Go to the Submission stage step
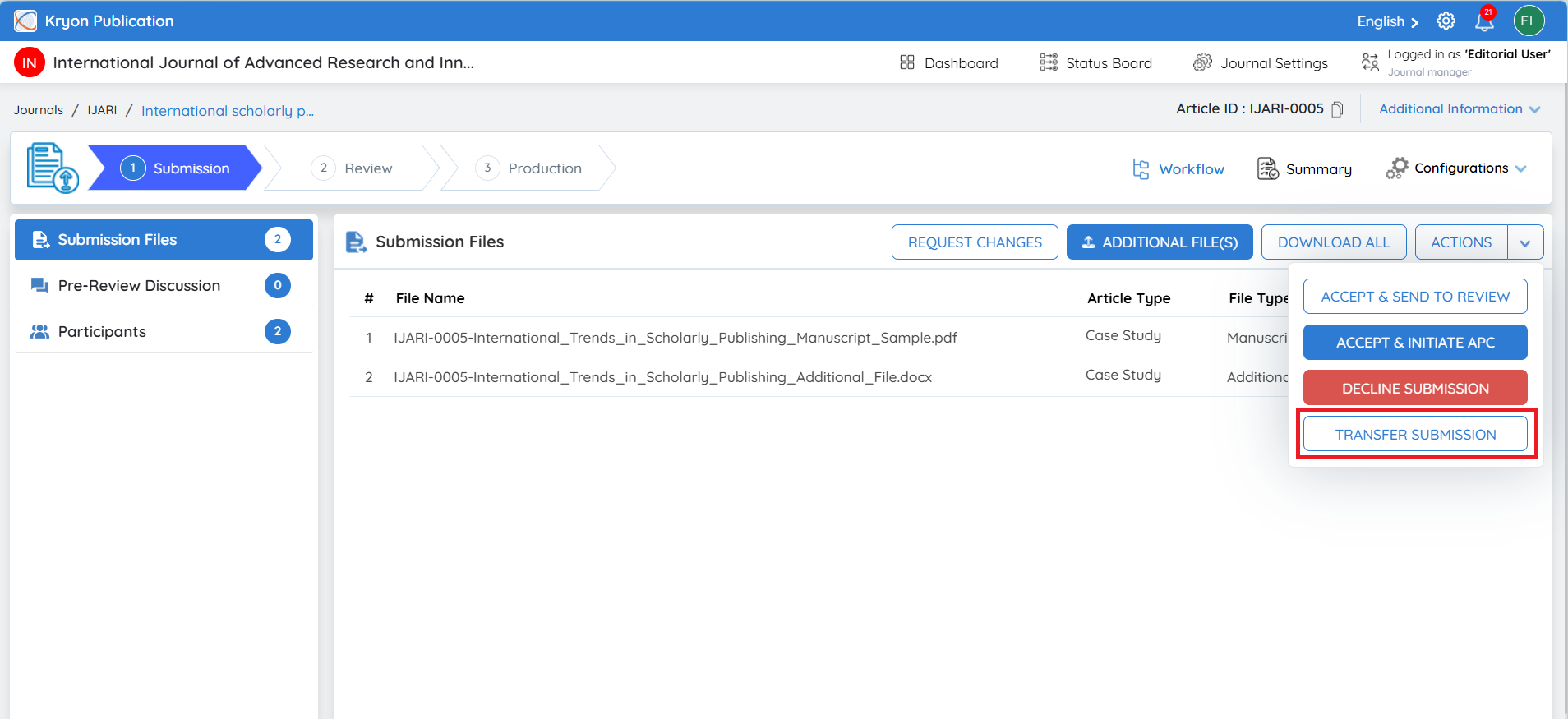Viewport: 1568px width, 719px height. (175, 168)
